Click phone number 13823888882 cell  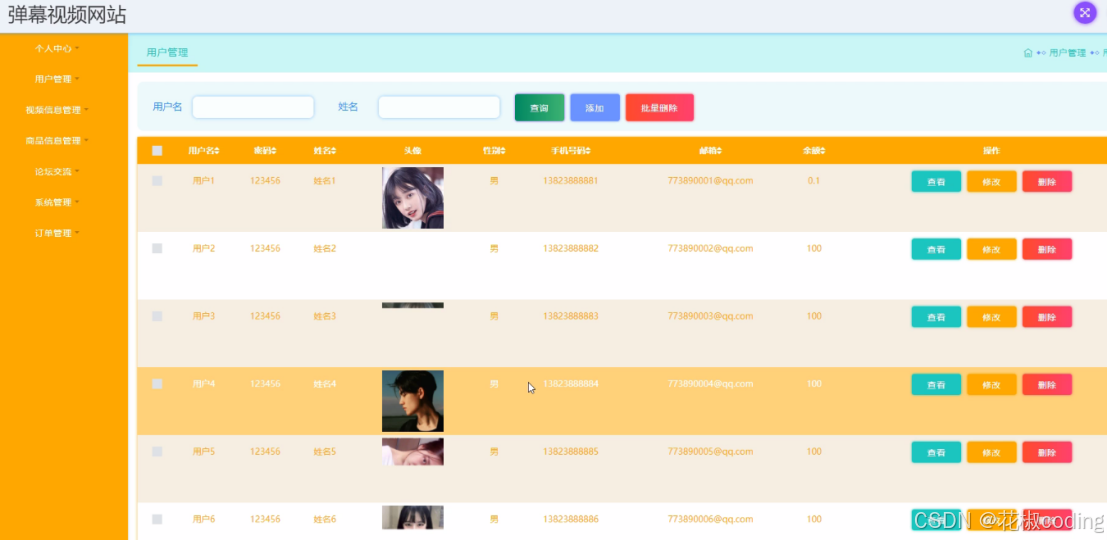[571, 249]
